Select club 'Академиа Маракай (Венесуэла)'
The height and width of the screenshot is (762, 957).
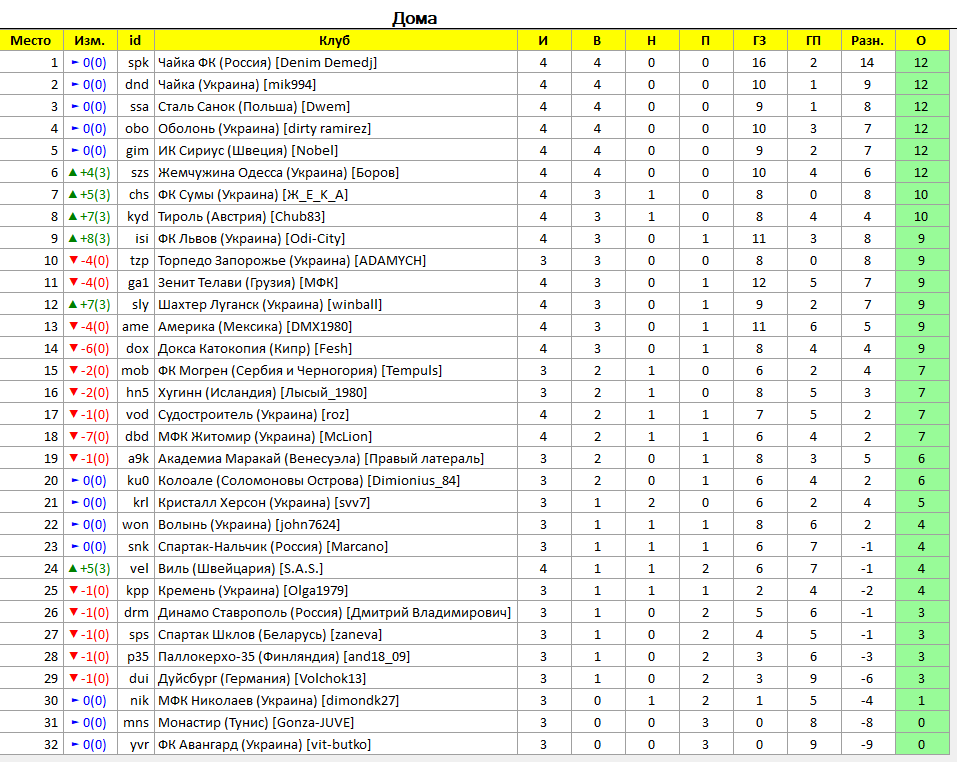[259, 458]
